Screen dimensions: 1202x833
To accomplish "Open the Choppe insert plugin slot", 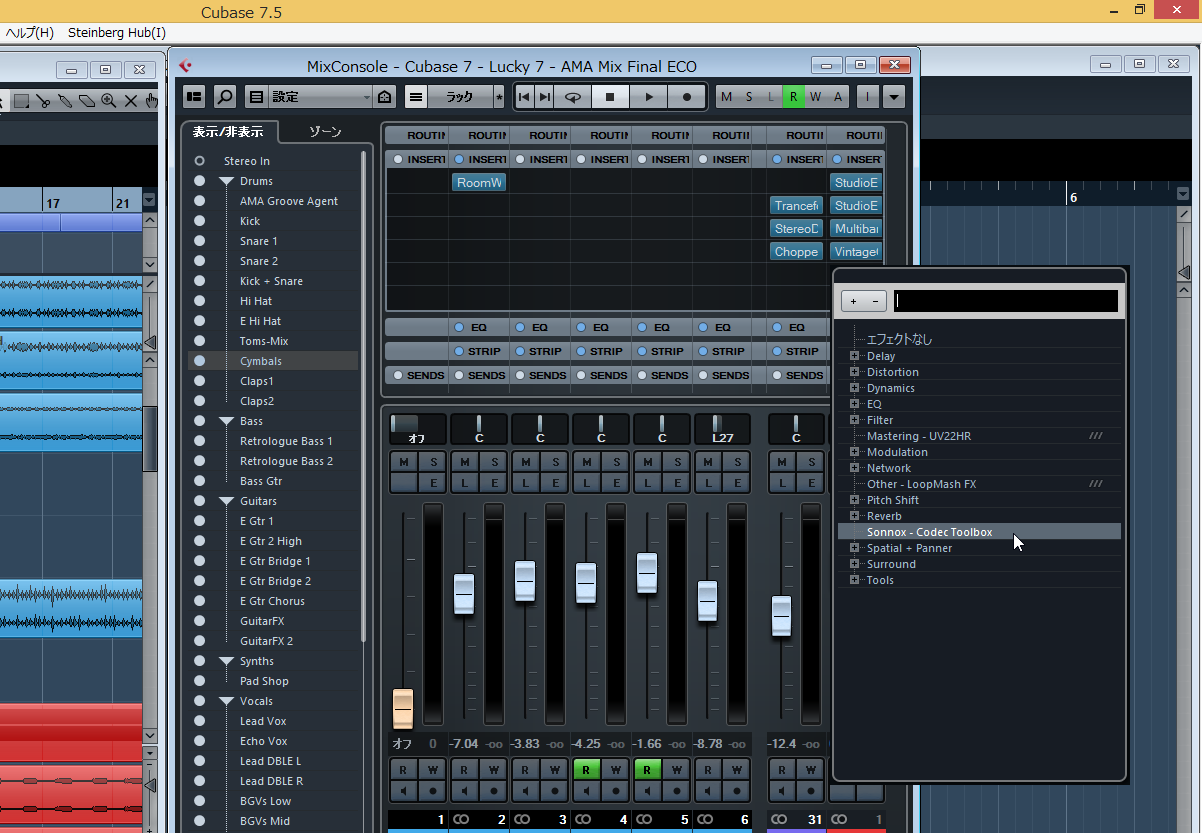I will (x=797, y=252).
